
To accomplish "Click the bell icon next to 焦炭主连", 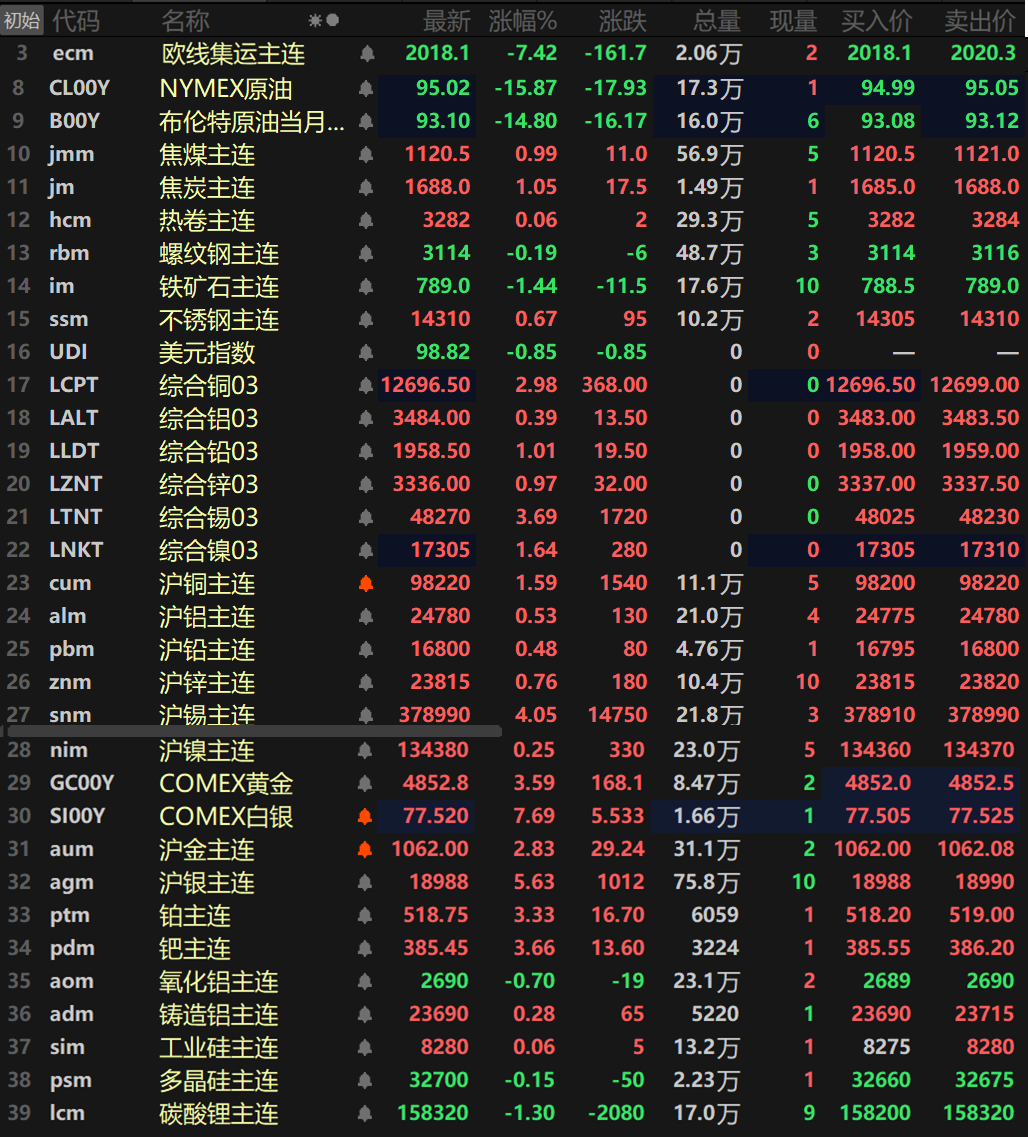I will pos(366,186).
